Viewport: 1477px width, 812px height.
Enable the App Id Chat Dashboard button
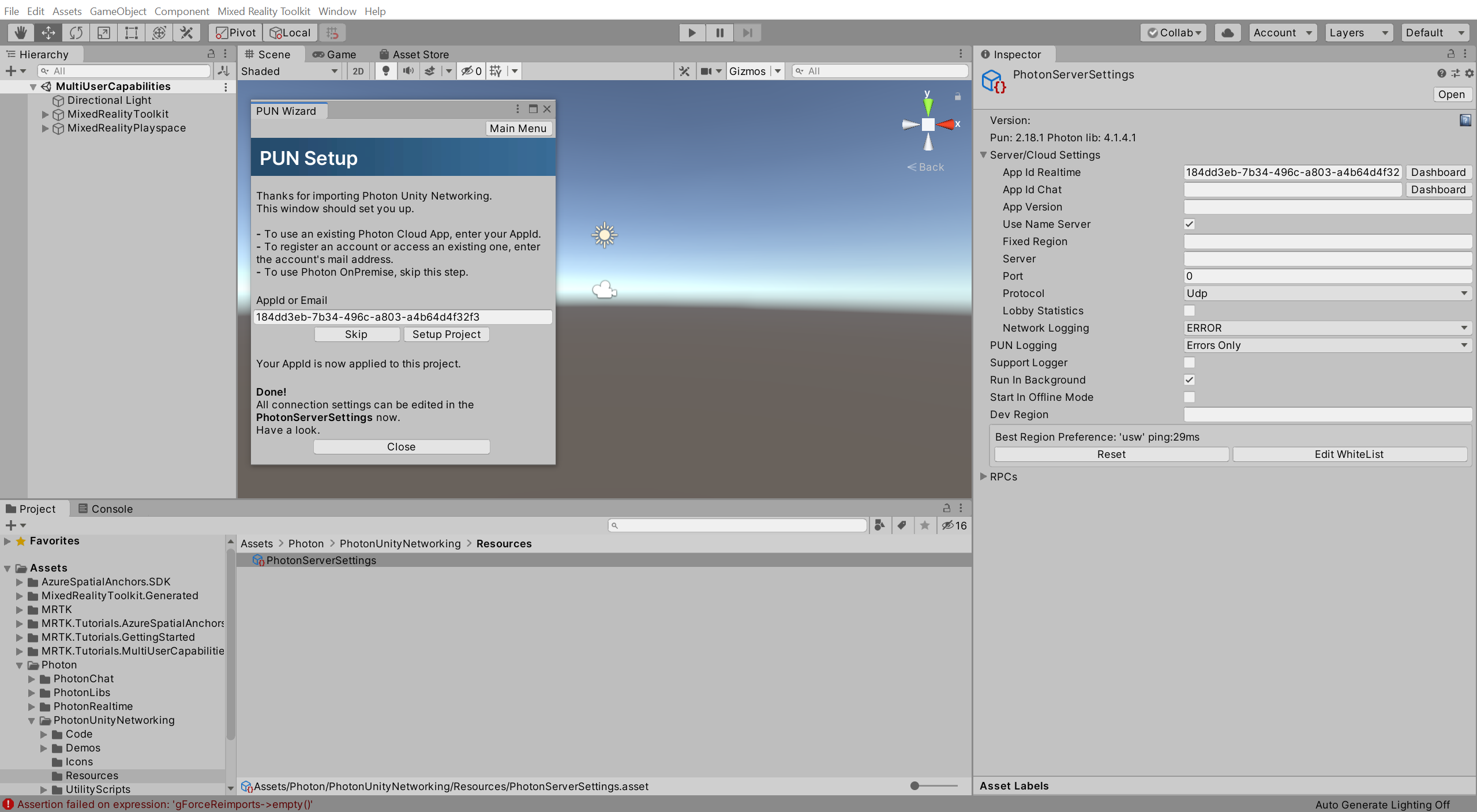(x=1438, y=189)
